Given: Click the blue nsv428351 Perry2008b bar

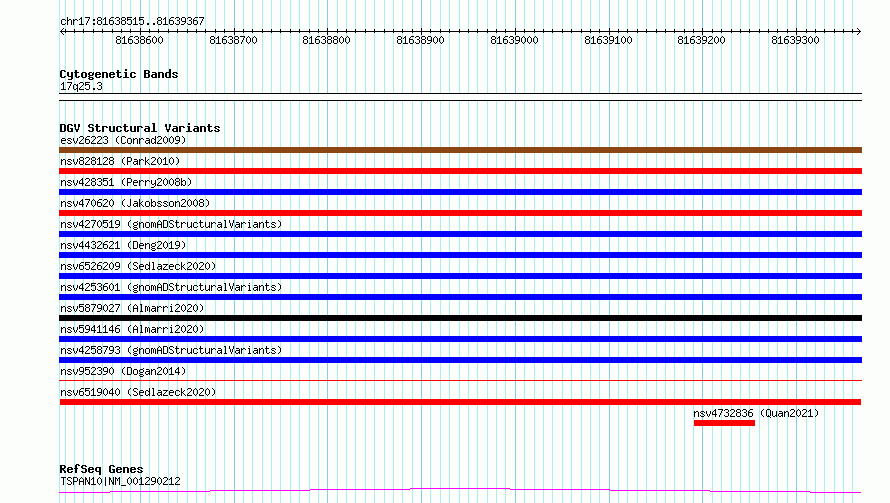Looking at the screenshot, I should pyautogui.click(x=460, y=192).
